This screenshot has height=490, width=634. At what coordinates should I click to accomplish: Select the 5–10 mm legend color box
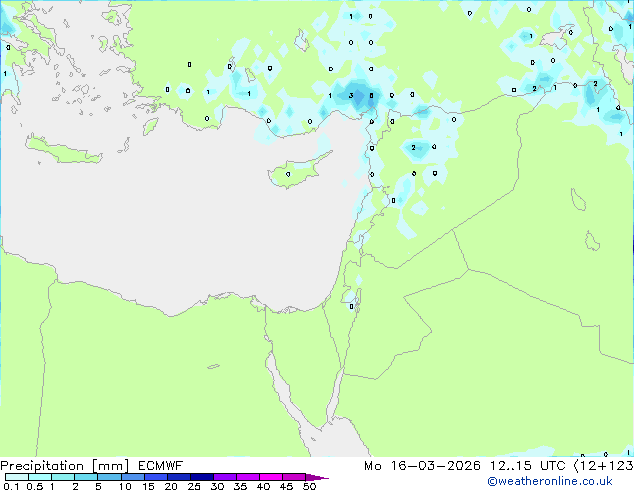pos(109,477)
